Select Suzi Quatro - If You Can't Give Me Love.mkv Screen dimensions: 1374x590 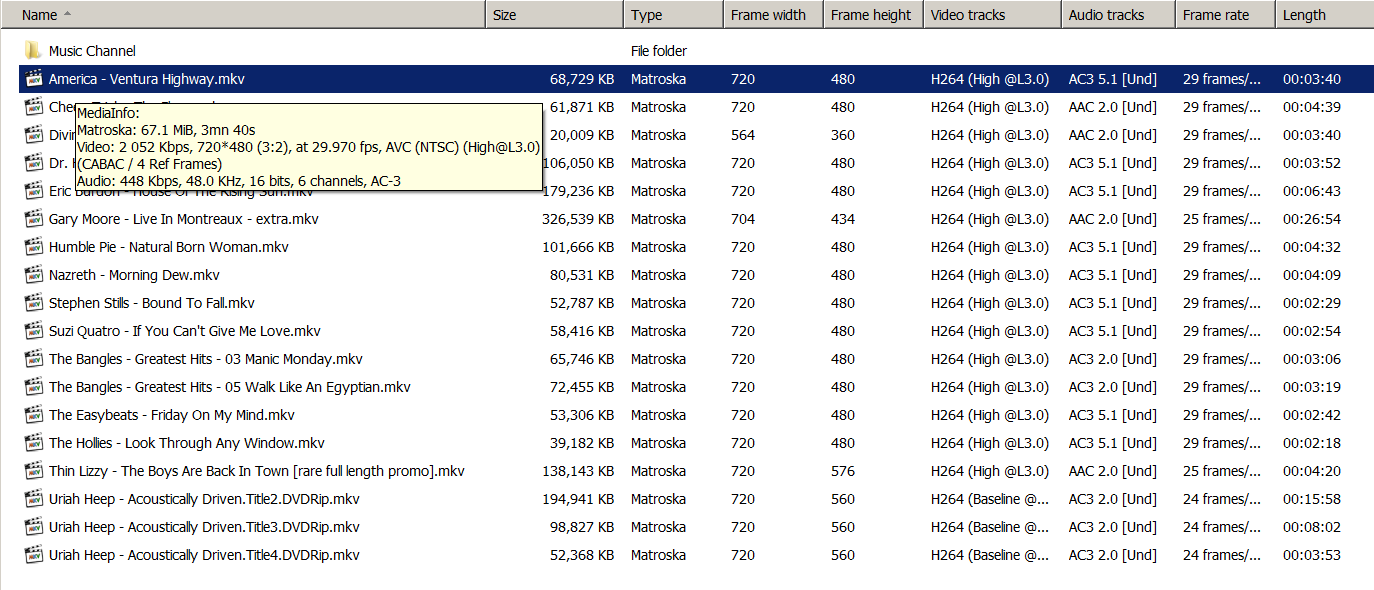(x=185, y=331)
